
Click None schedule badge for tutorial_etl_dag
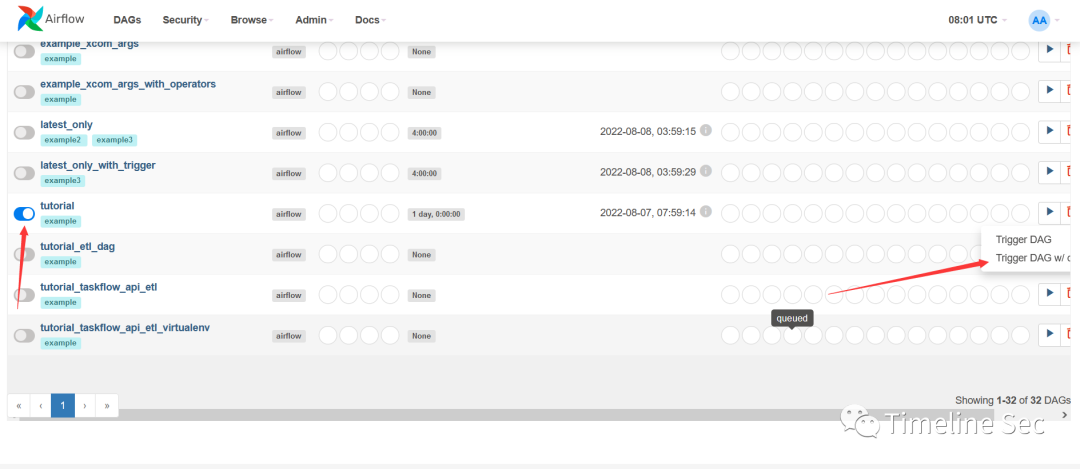tap(421, 255)
